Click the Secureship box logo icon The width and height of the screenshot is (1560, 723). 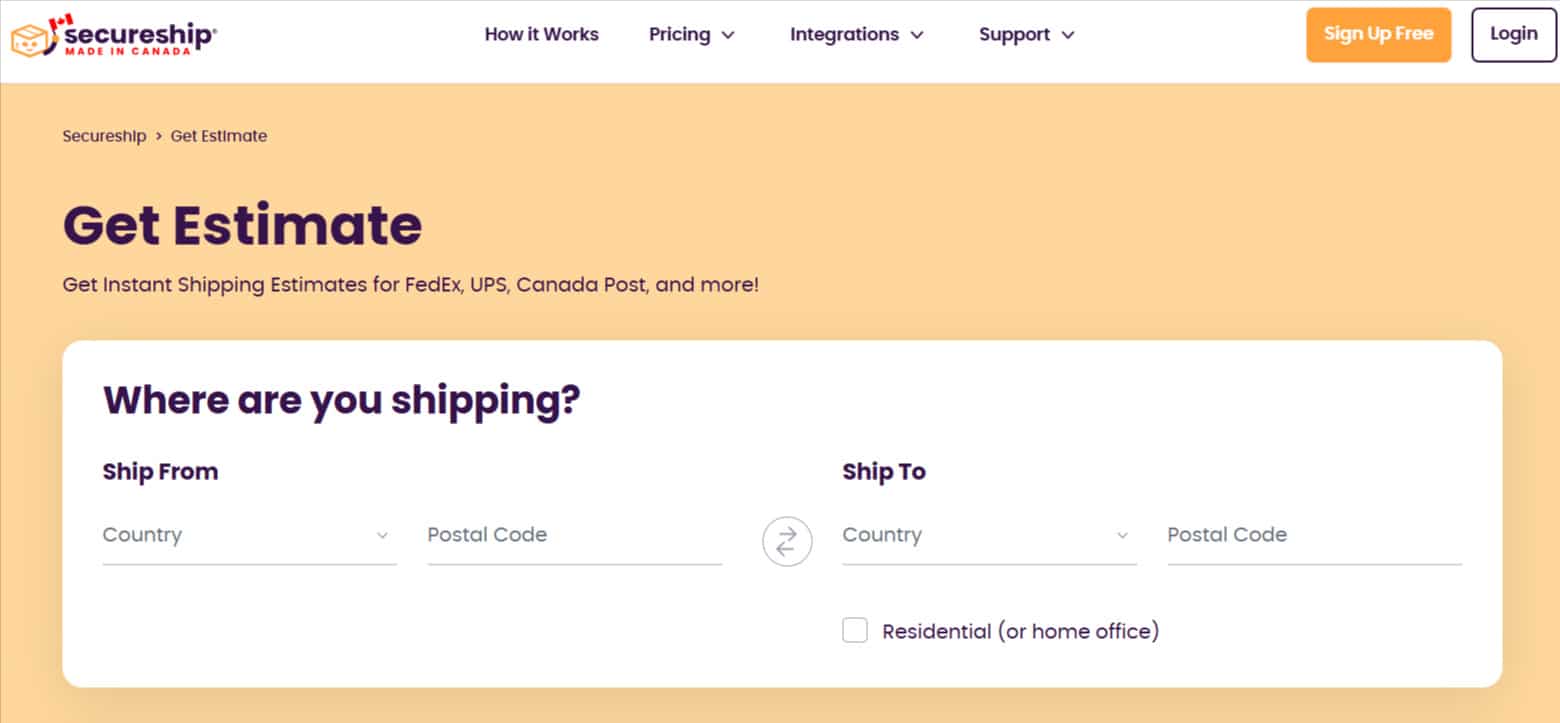(30, 38)
